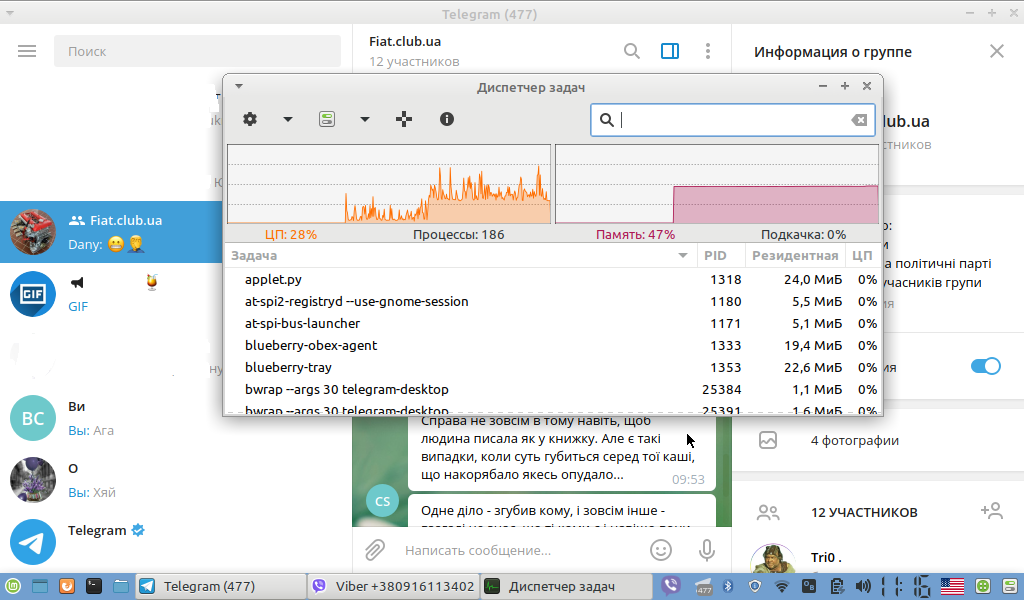
Task: Expand the process view dropdown arrow
Action: (x=365, y=119)
